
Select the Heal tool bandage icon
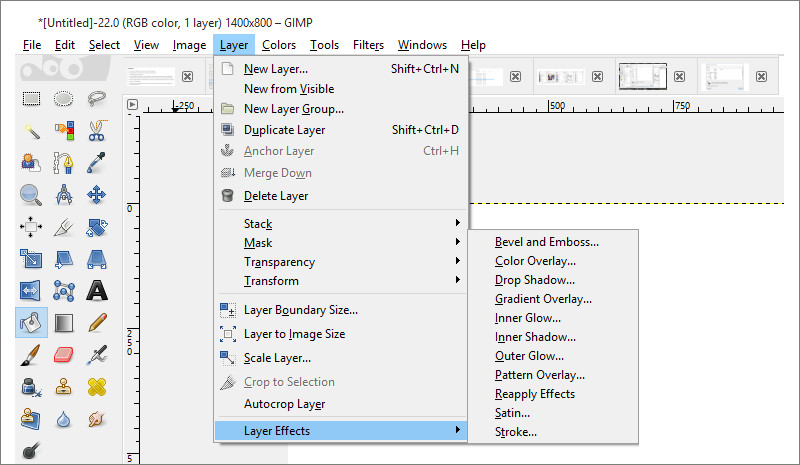pos(97,386)
